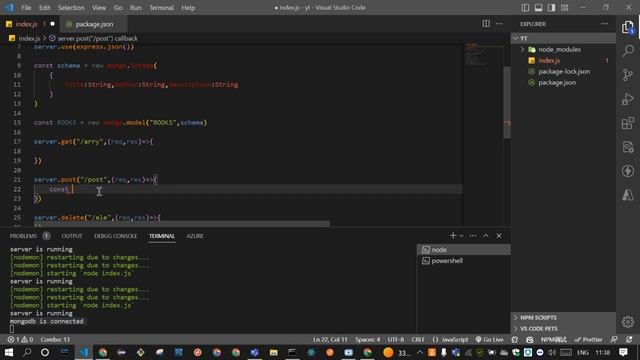Expand the VS Code Pets section
This screenshot has width=640, height=360.
click(x=563, y=328)
